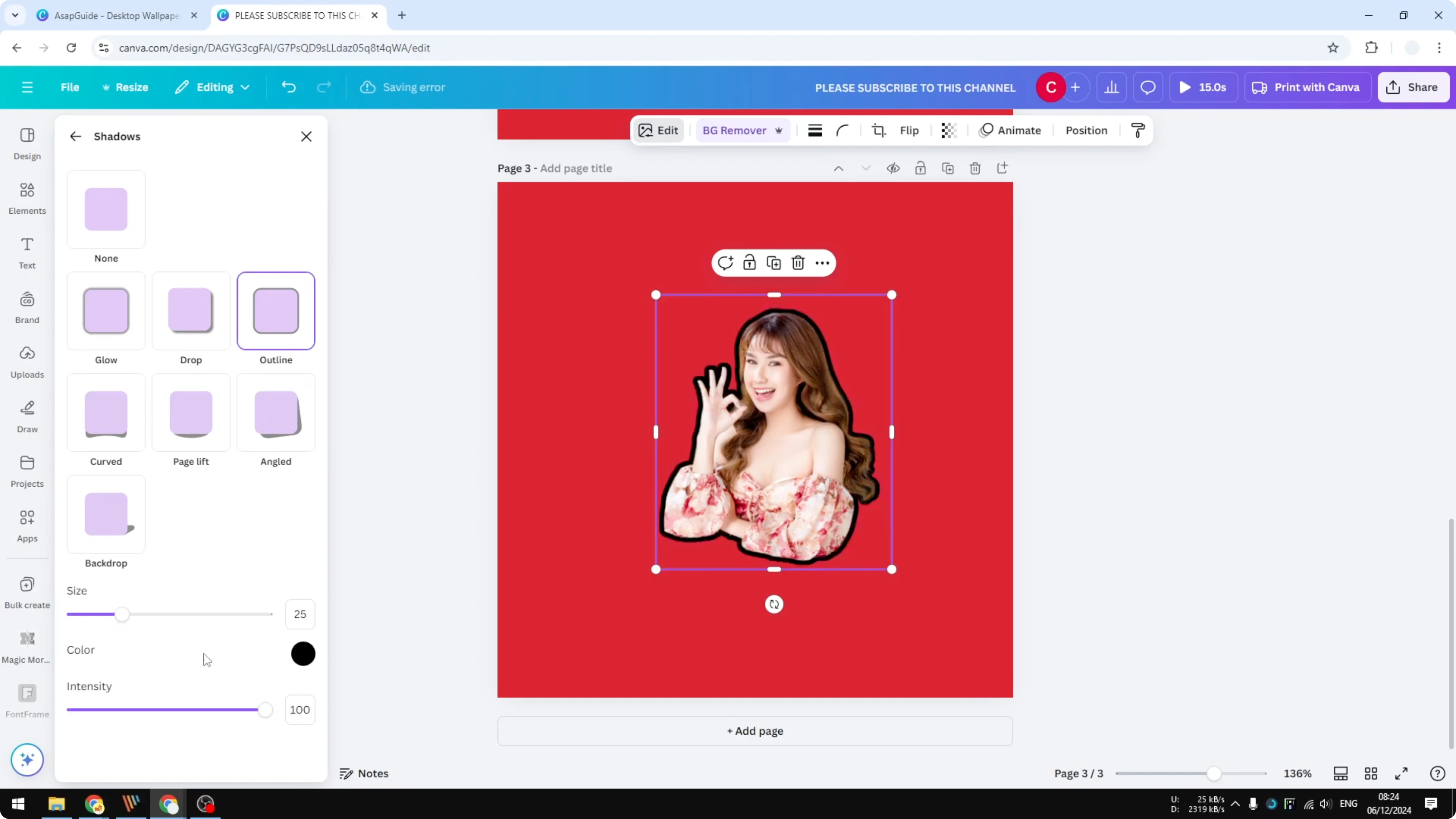Select the Uploads panel
The width and height of the screenshot is (1456, 819).
[x=27, y=362]
